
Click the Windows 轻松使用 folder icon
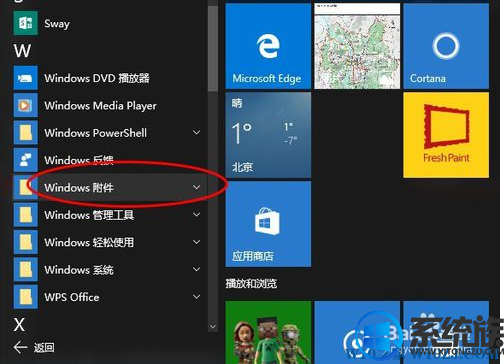click(25, 242)
